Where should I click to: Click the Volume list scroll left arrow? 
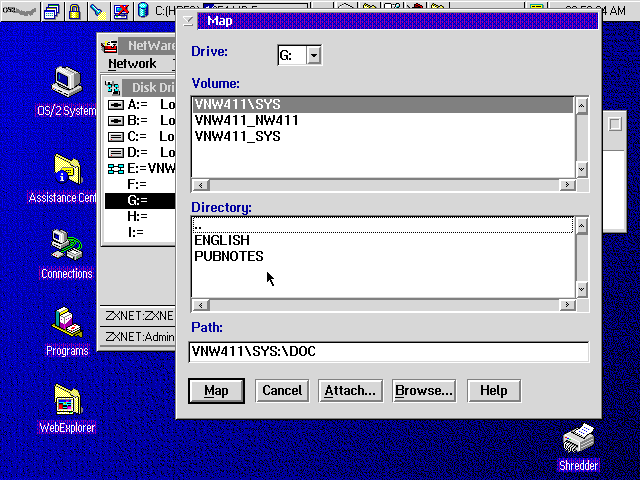click(x=201, y=185)
